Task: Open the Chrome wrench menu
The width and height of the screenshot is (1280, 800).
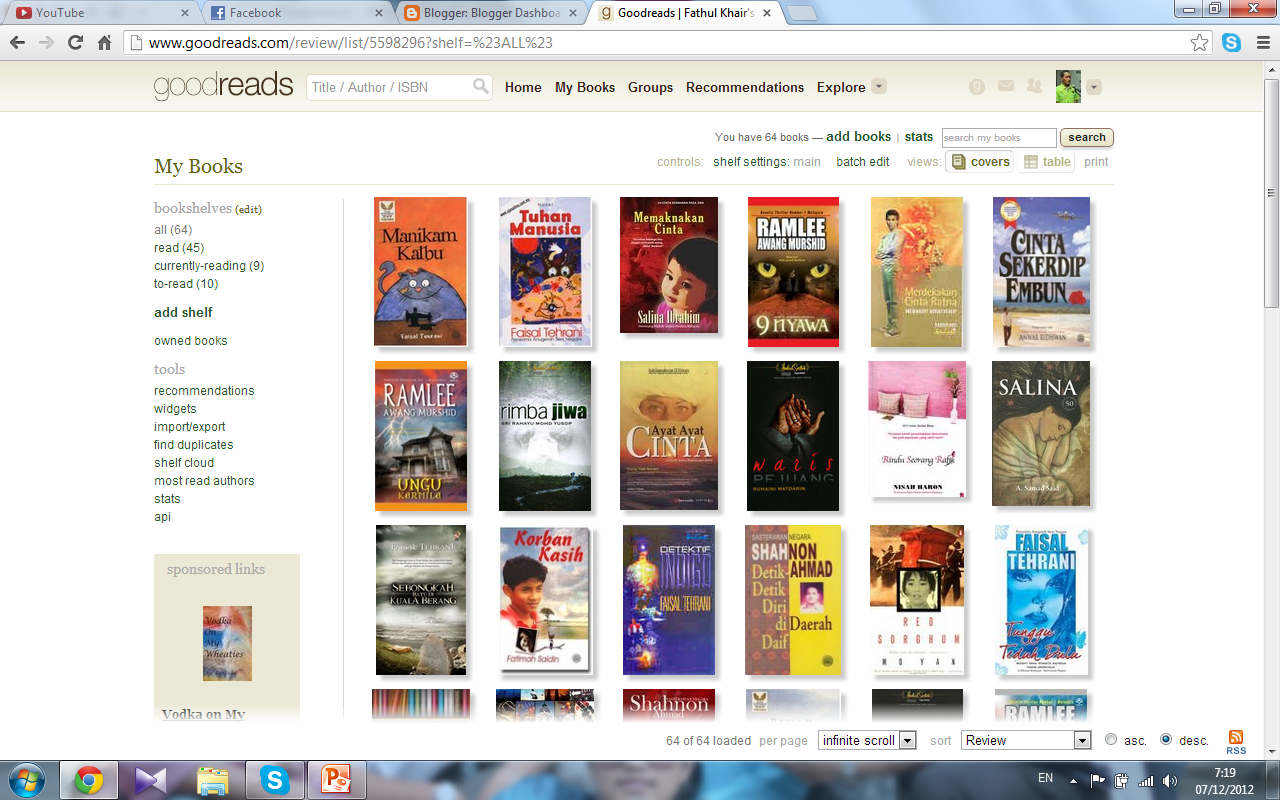Action: click(x=1262, y=43)
